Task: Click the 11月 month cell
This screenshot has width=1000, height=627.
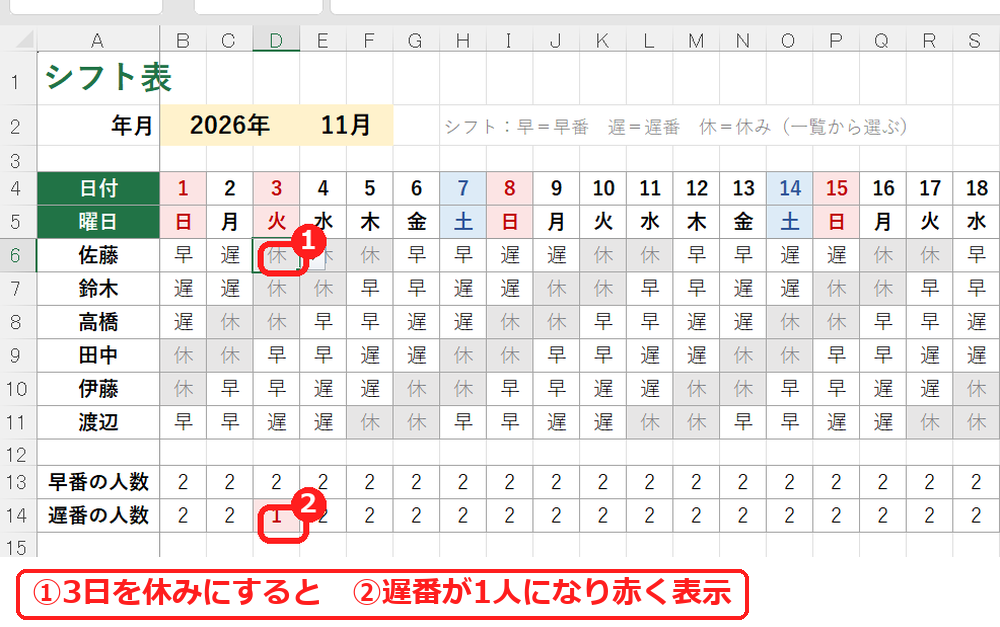Action: [346, 125]
